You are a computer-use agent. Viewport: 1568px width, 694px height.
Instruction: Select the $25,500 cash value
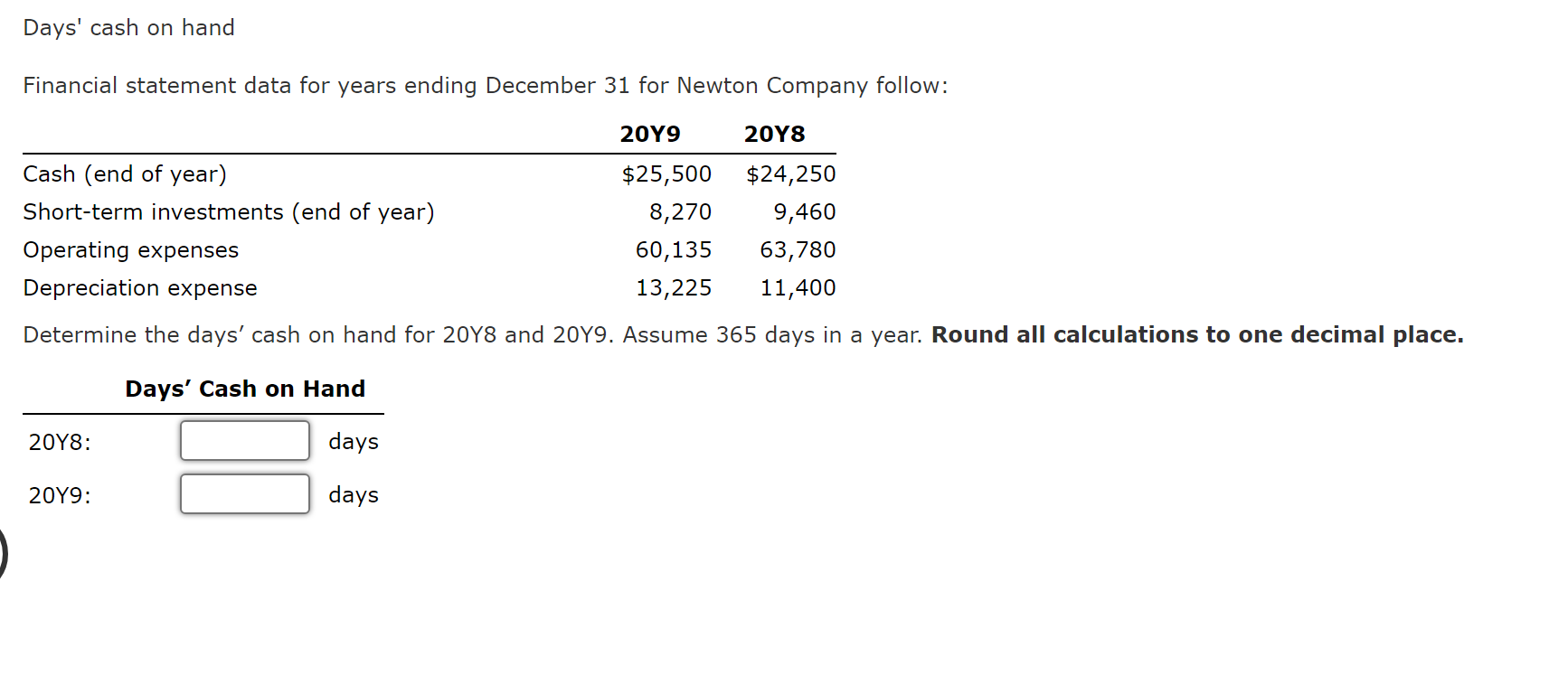click(666, 173)
